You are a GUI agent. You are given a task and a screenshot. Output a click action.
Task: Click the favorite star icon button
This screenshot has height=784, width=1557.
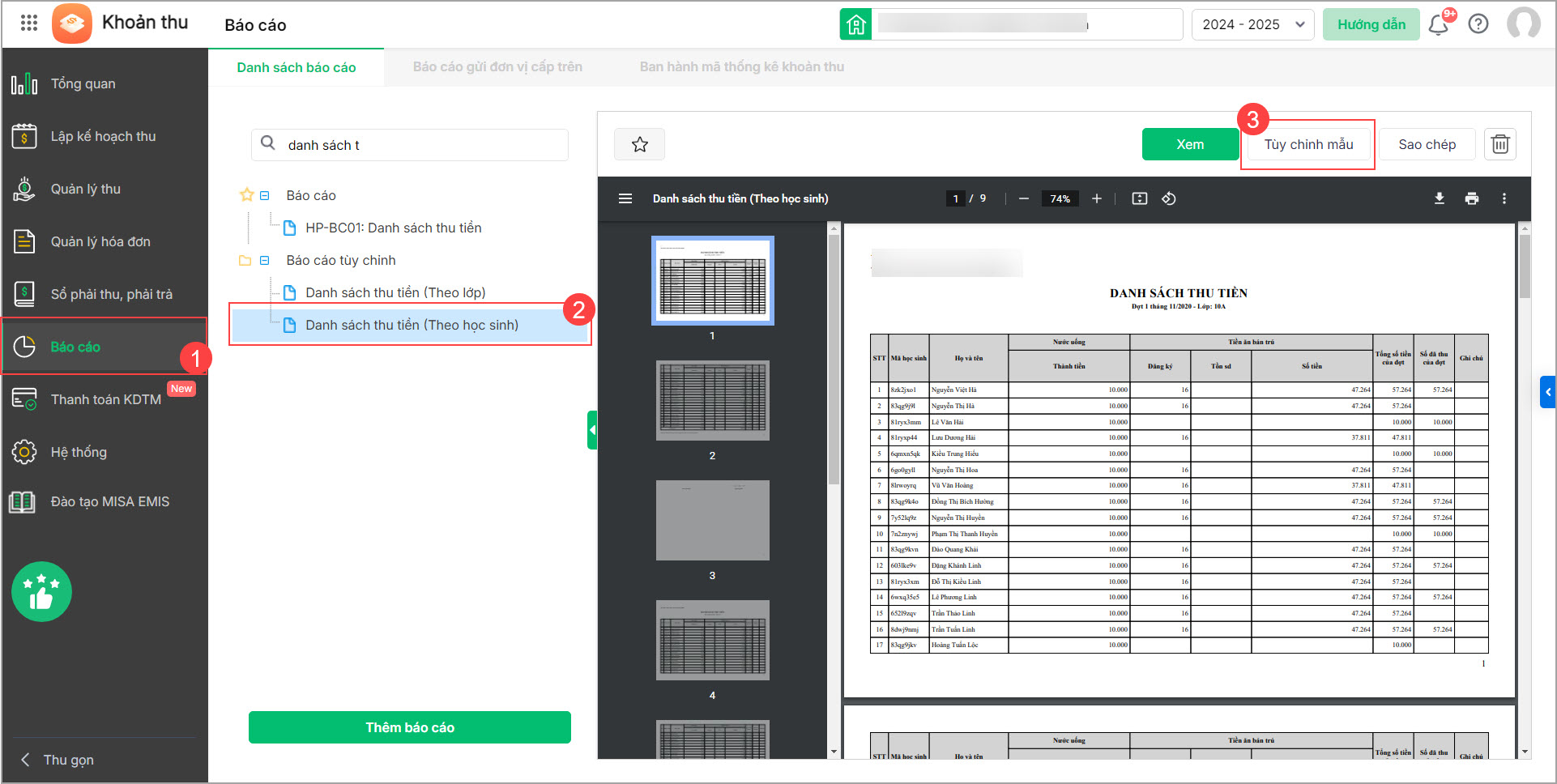(x=639, y=144)
